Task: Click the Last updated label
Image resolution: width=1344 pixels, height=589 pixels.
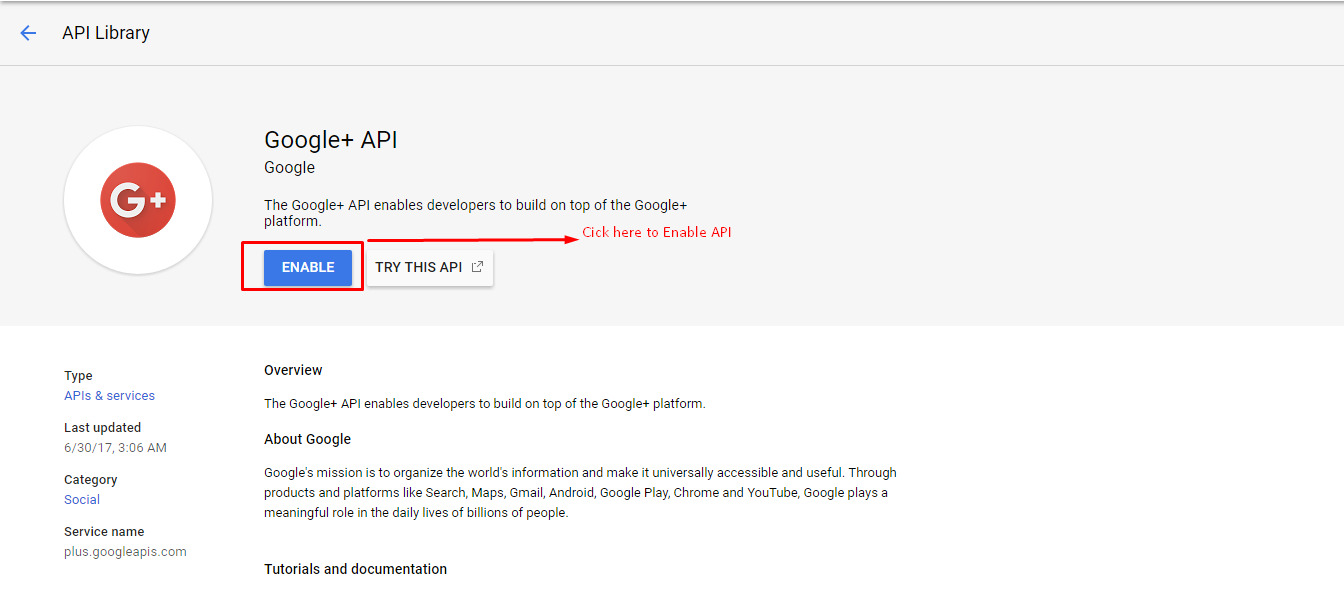Action: pyautogui.click(x=102, y=427)
